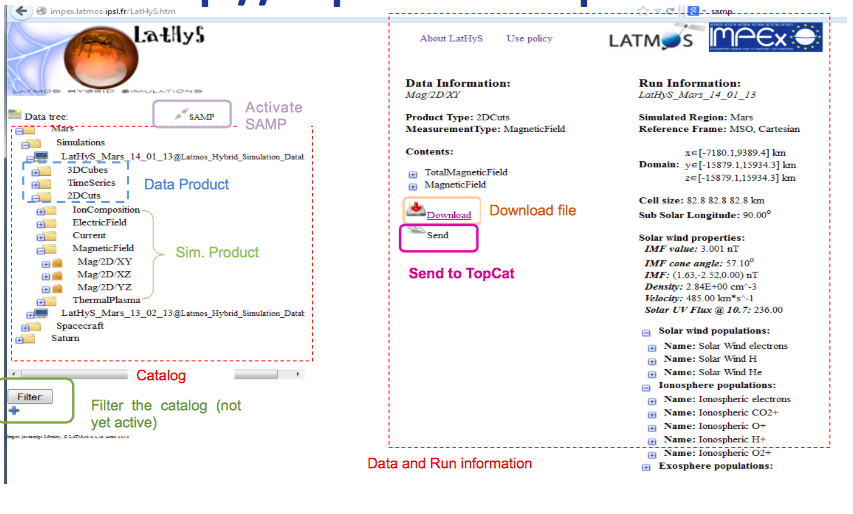Collapse the 2DCuts folder
Viewport: 853px width, 514px height.
coord(35,199)
